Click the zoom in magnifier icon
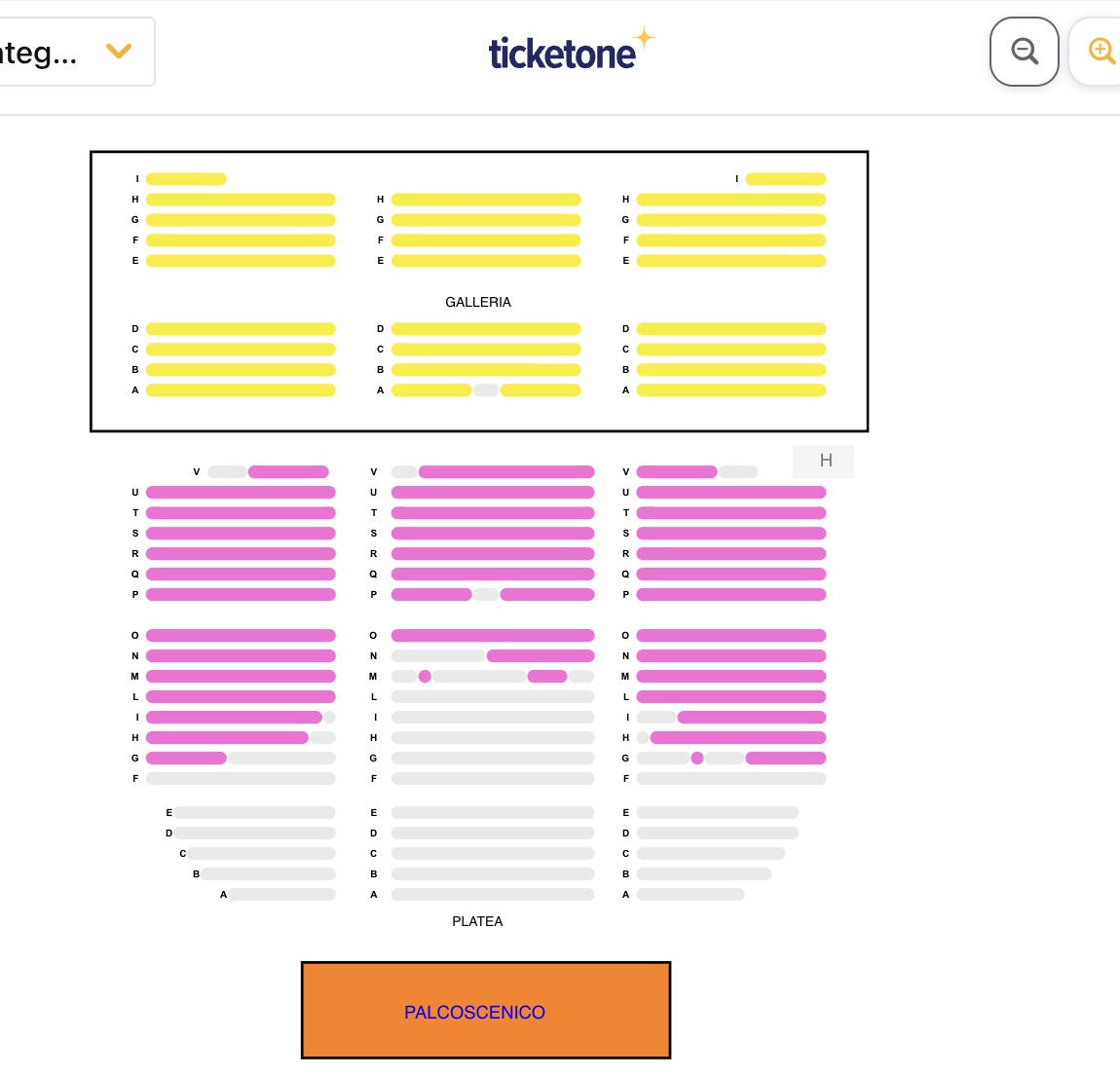 click(1099, 52)
